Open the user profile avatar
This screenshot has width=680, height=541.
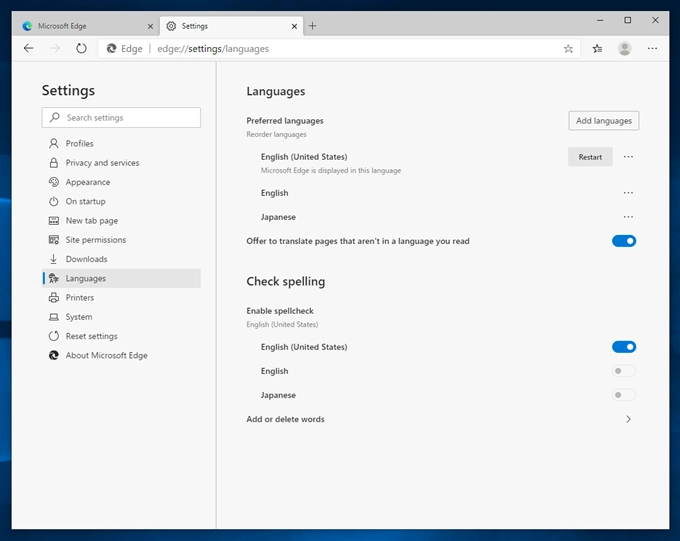pos(624,49)
